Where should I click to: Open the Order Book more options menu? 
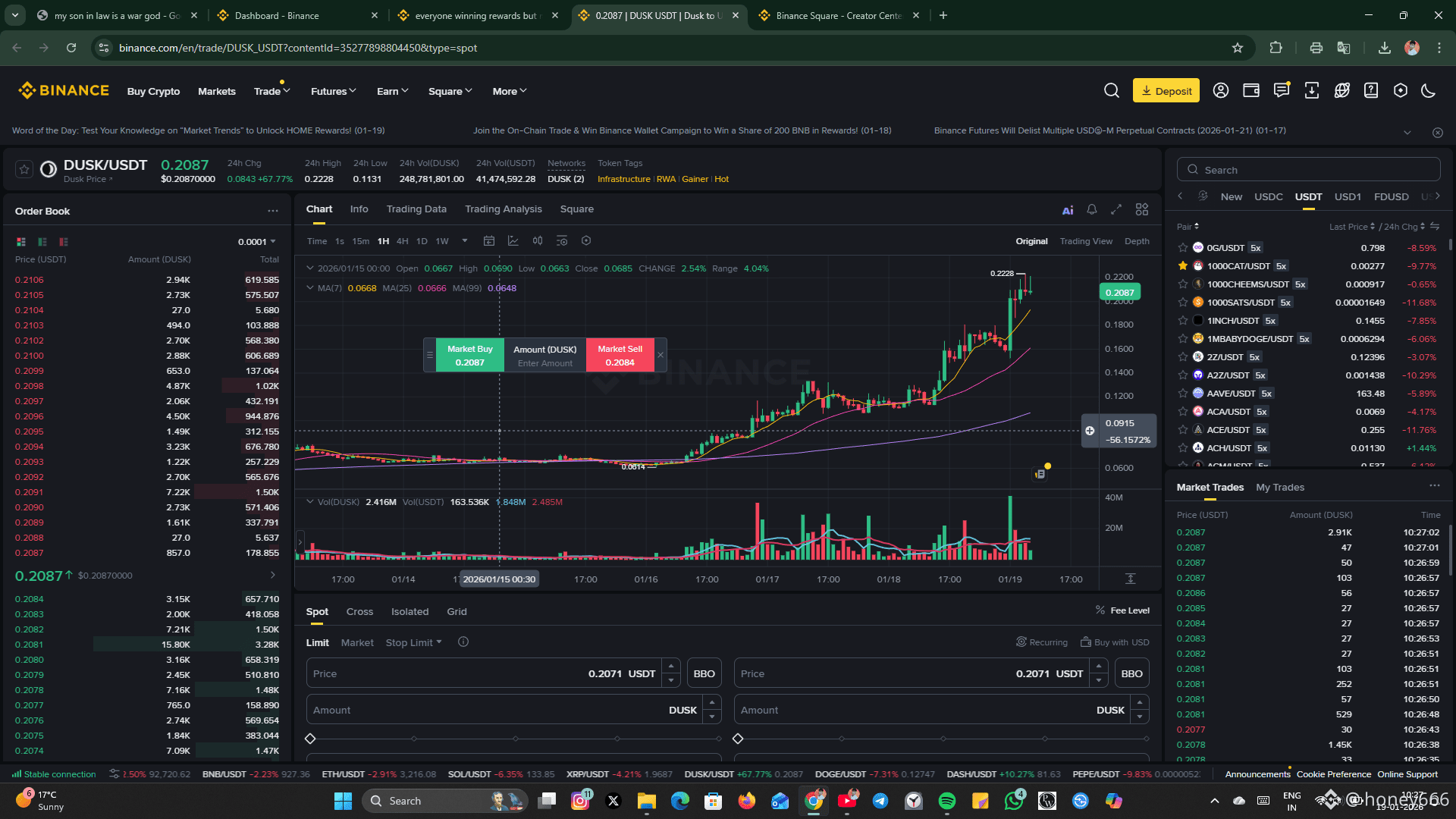tap(273, 211)
